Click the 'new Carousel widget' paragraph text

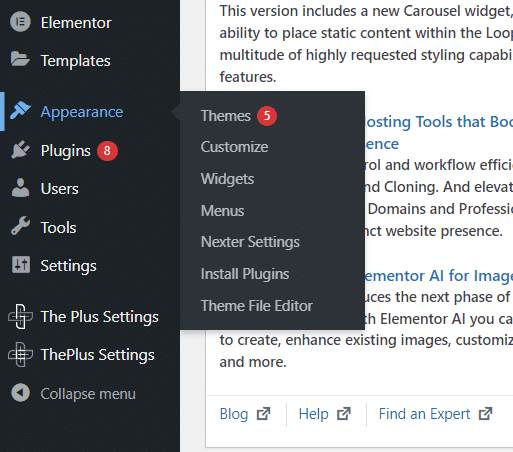click(x=366, y=44)
